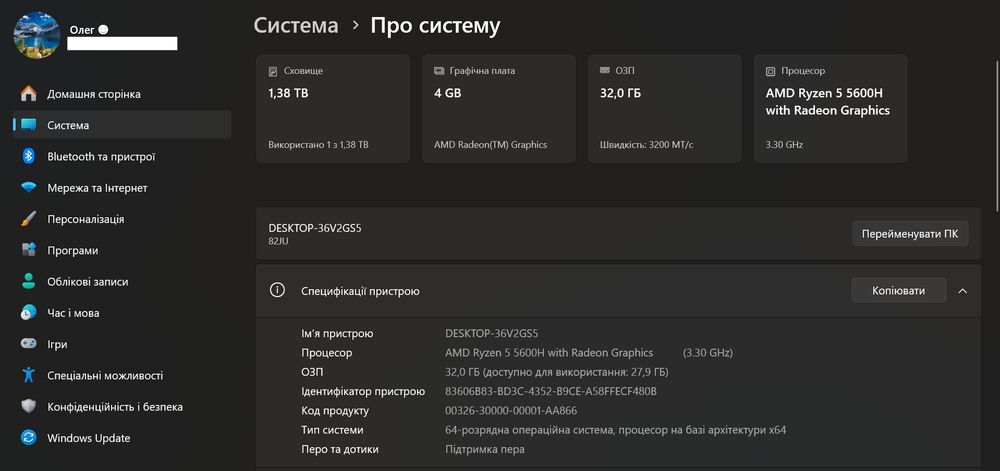The height and width of the screenshot is (471, 1000).
Task: Click the processor chip icon in Процесор card
Action: 770,71
